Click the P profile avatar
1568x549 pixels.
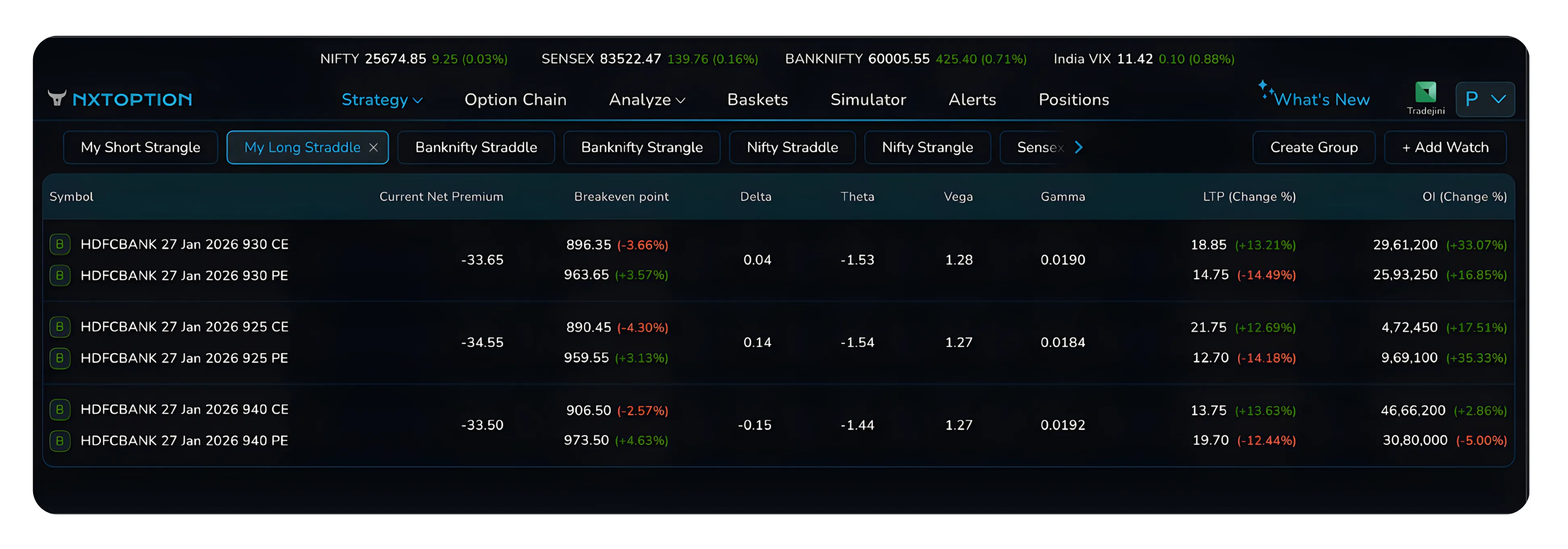click(1472, 98)
